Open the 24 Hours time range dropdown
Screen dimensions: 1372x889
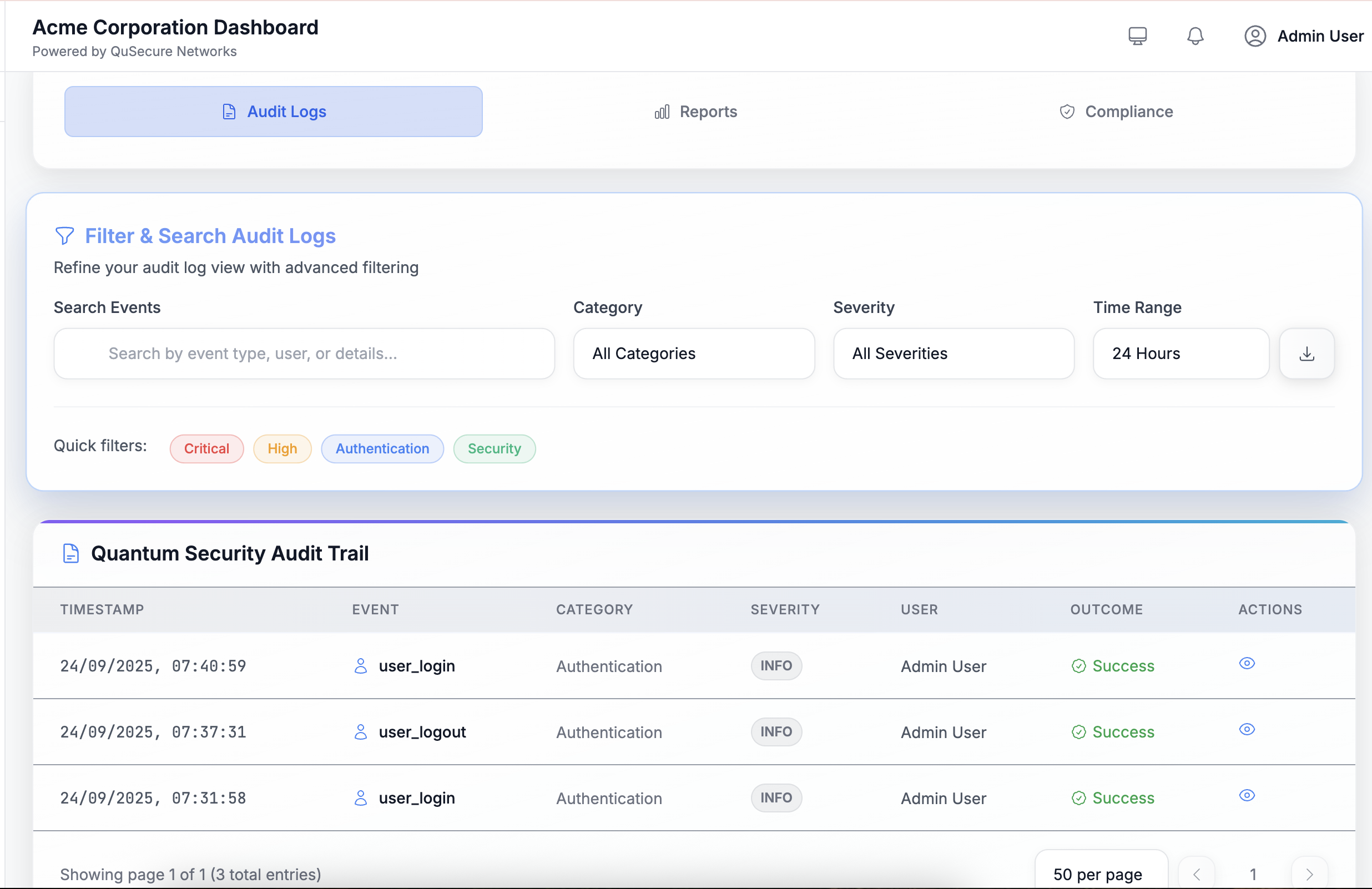(x=1181, y=353)
